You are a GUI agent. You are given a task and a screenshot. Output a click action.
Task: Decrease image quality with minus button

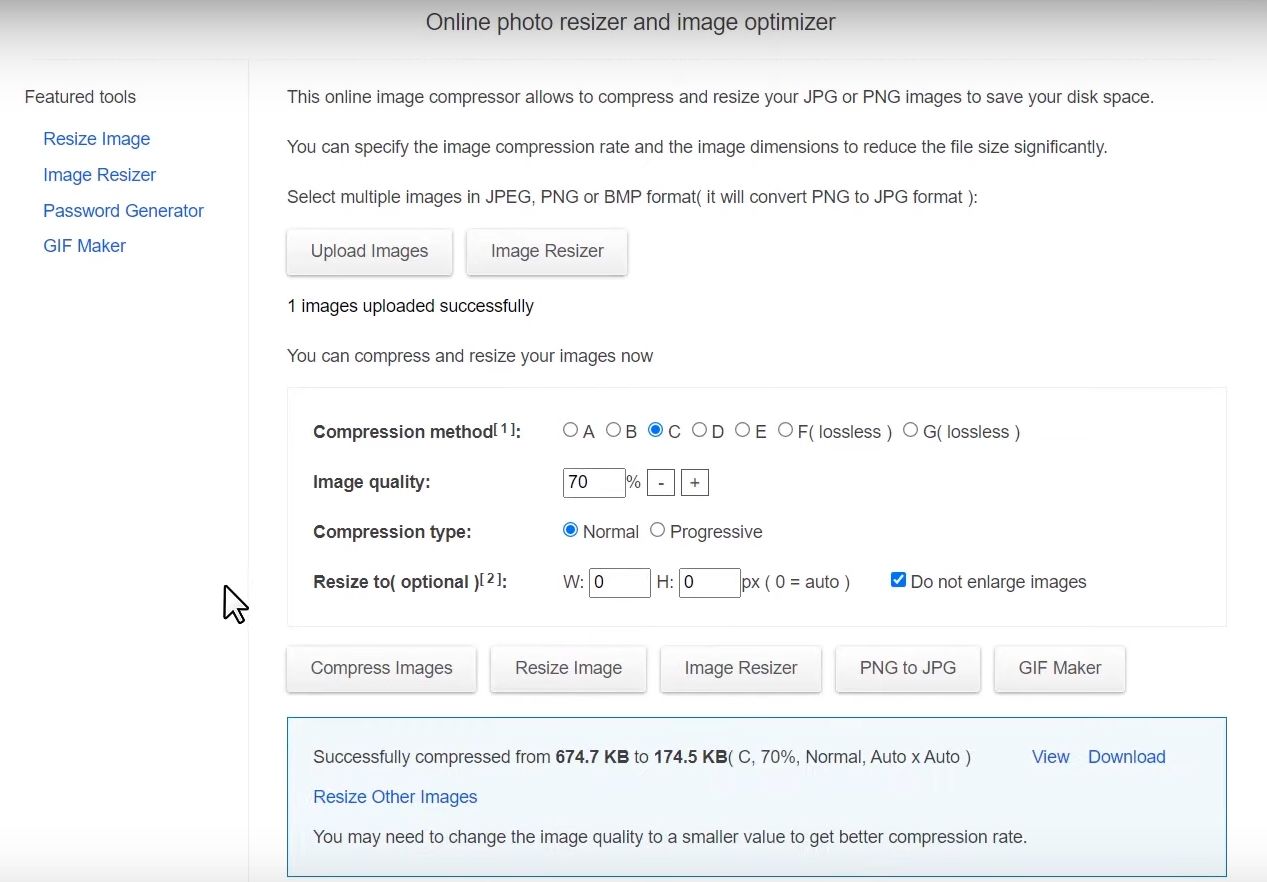[661, 483]
